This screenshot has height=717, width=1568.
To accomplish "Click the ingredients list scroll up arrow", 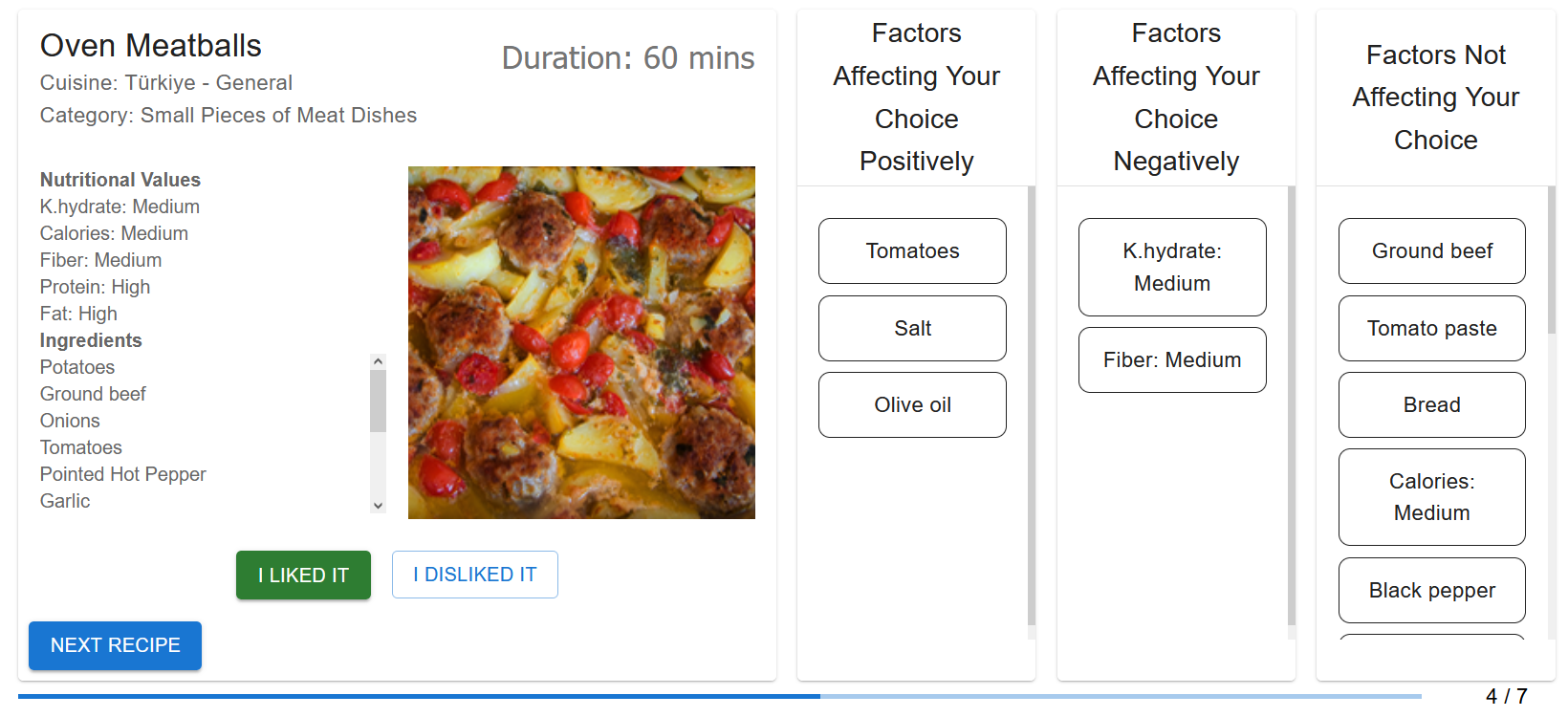I will click(x=378, y=361).
